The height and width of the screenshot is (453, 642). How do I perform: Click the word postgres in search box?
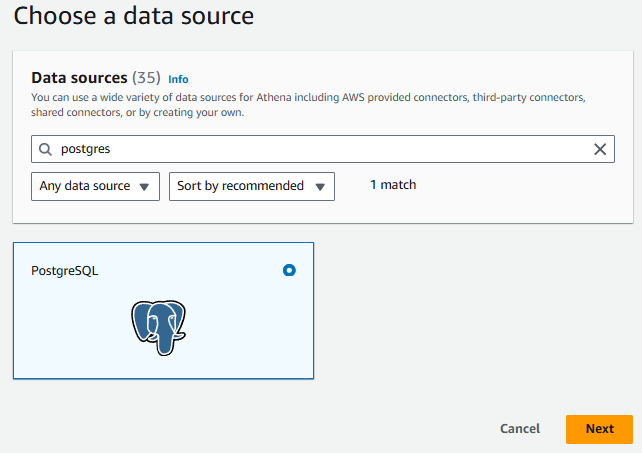click(x=86, y=149)
